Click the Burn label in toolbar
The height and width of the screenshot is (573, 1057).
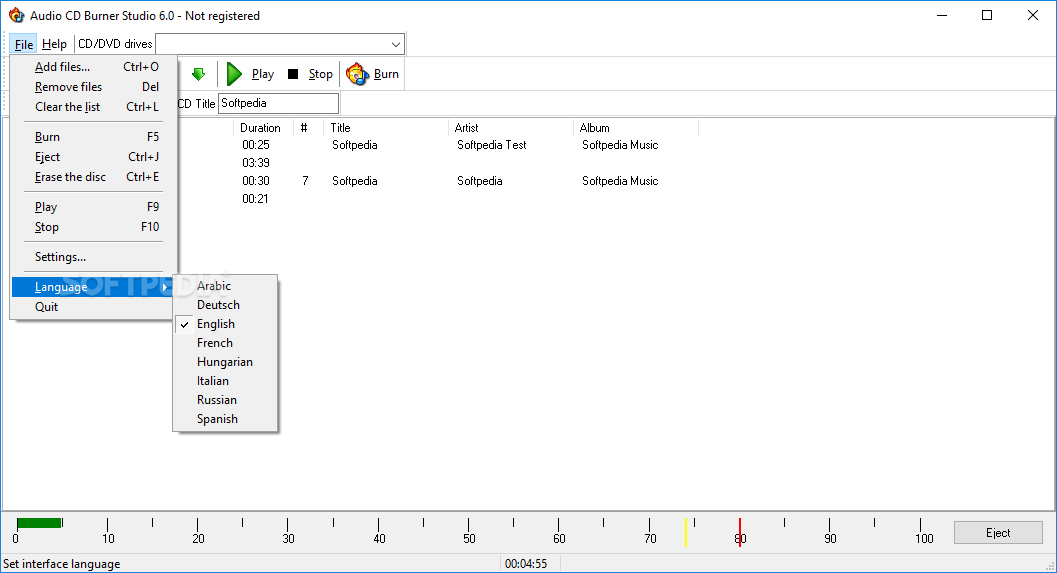coord(386,74)
